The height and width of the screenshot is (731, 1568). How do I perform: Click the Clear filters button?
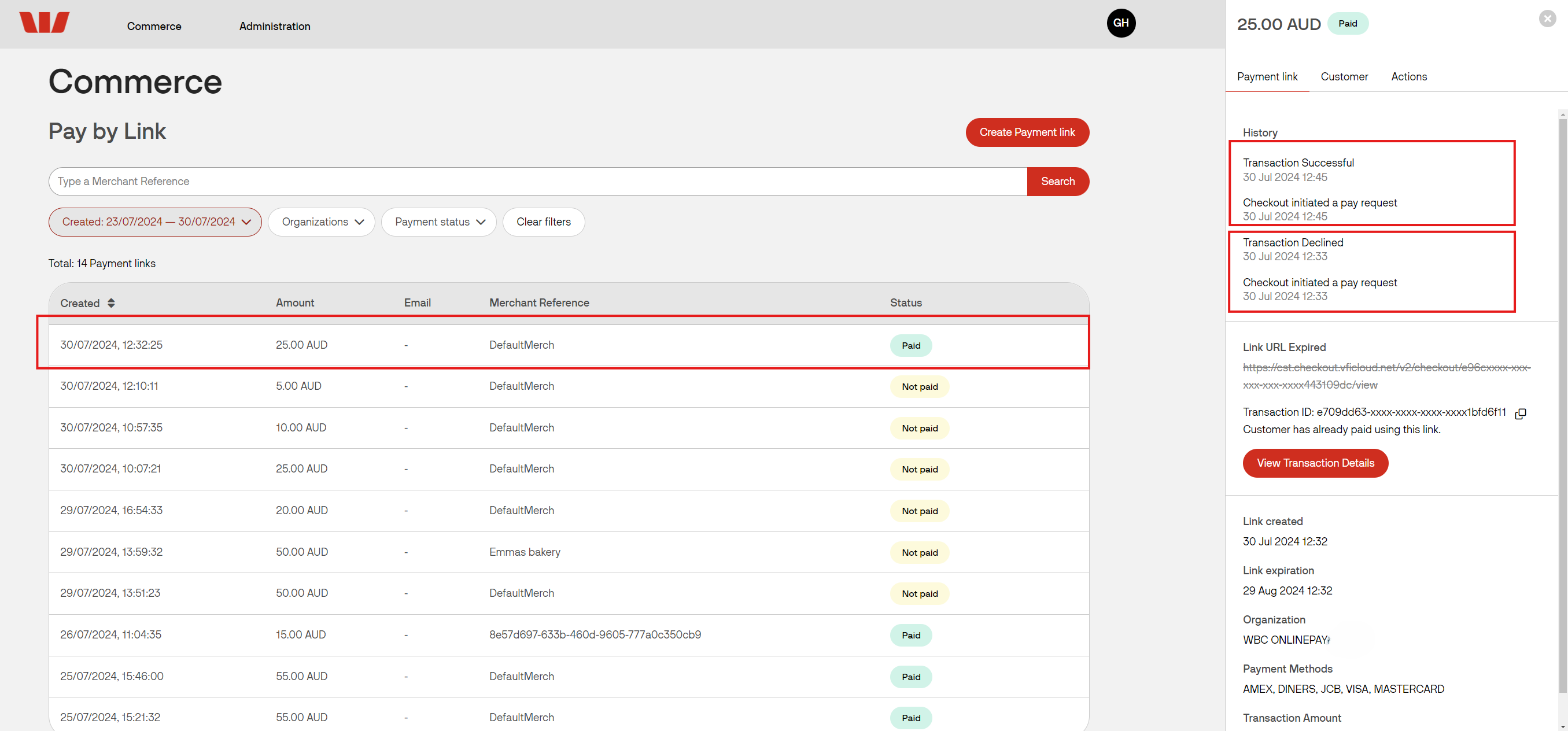[543, 222]
